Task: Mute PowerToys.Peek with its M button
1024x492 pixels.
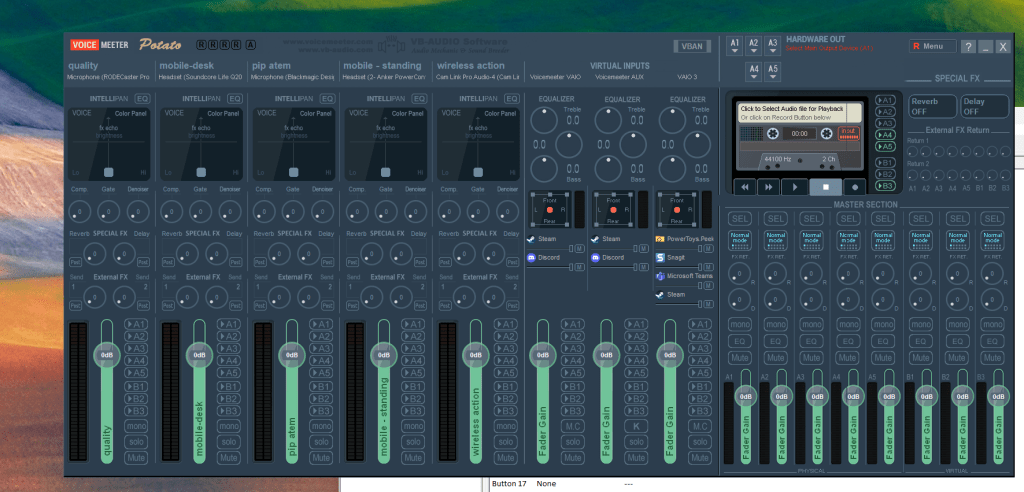Action: (709, 249)
